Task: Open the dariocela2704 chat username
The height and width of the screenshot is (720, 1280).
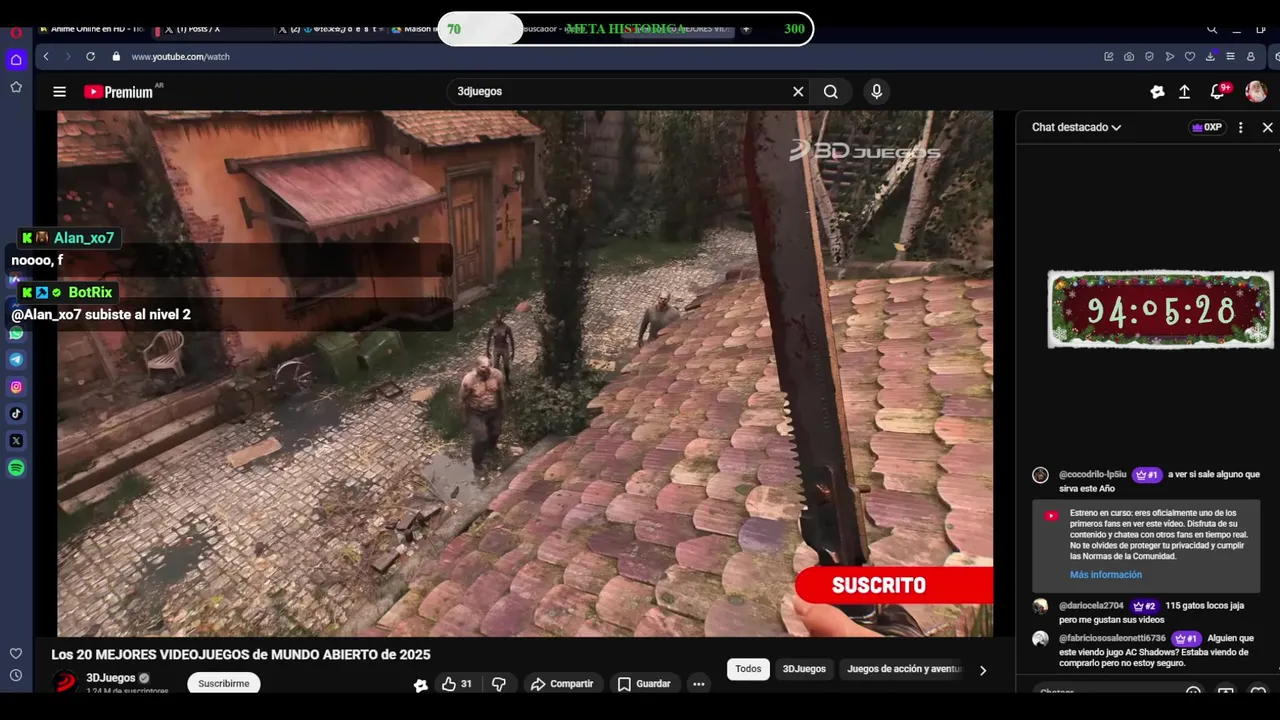Action: [x=1091, y=606]
